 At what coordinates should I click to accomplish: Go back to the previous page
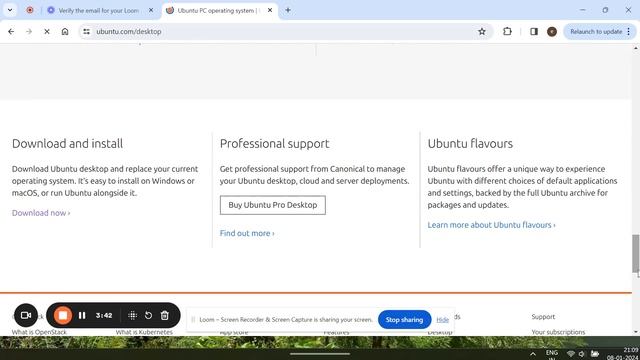tap(11, 31)
